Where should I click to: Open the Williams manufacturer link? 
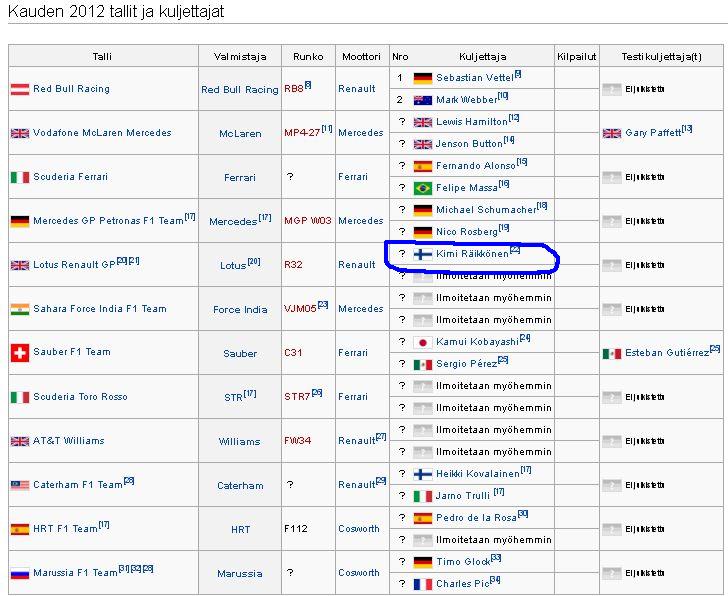pyautogui.click(x=240, y=442)
